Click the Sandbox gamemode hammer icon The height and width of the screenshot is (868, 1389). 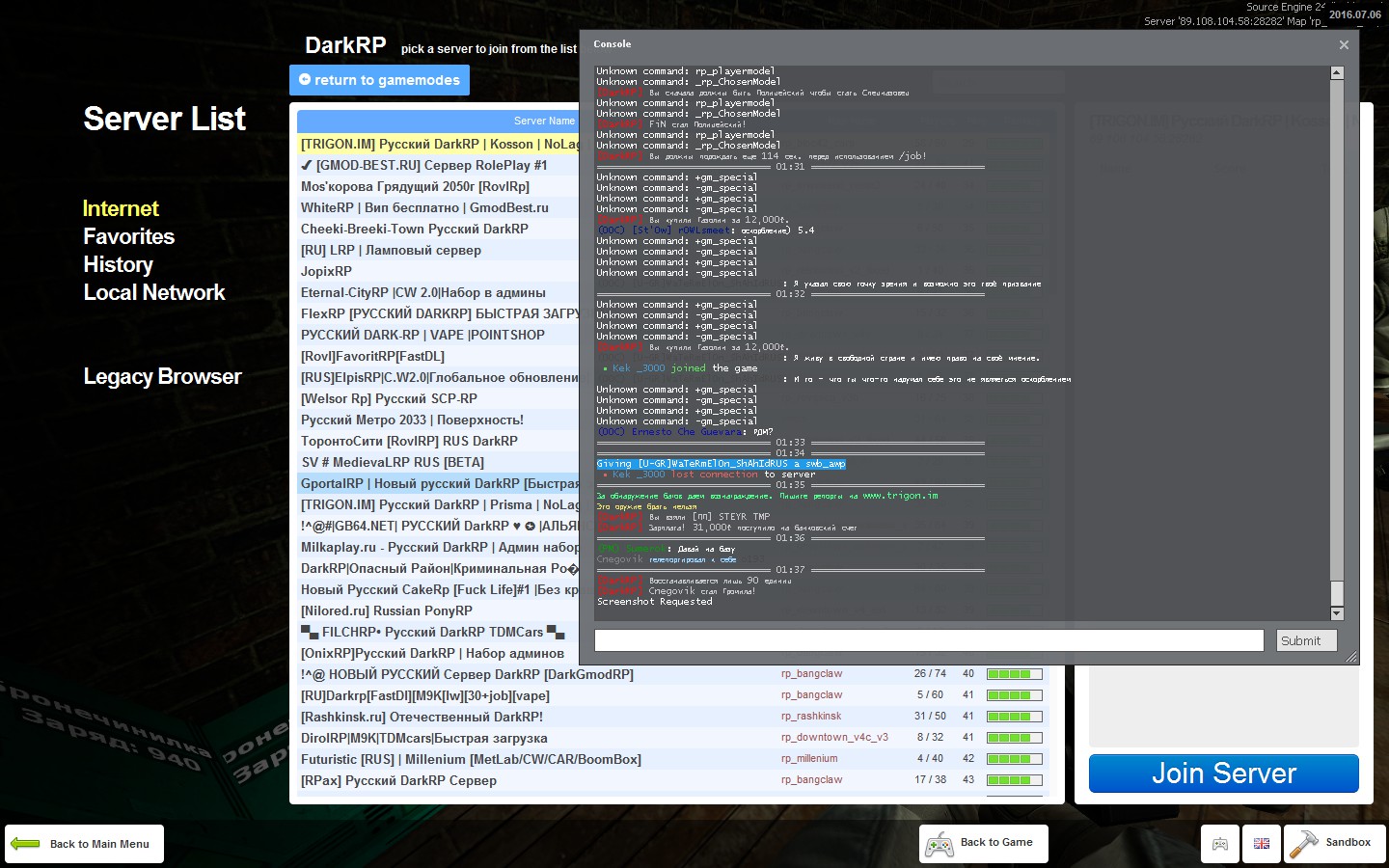point(1303,844)
